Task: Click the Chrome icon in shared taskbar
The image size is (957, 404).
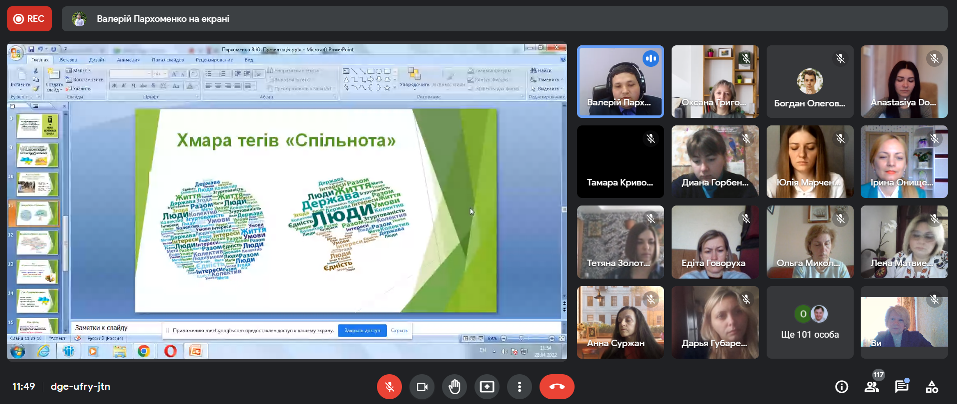Action: (143, 351)
